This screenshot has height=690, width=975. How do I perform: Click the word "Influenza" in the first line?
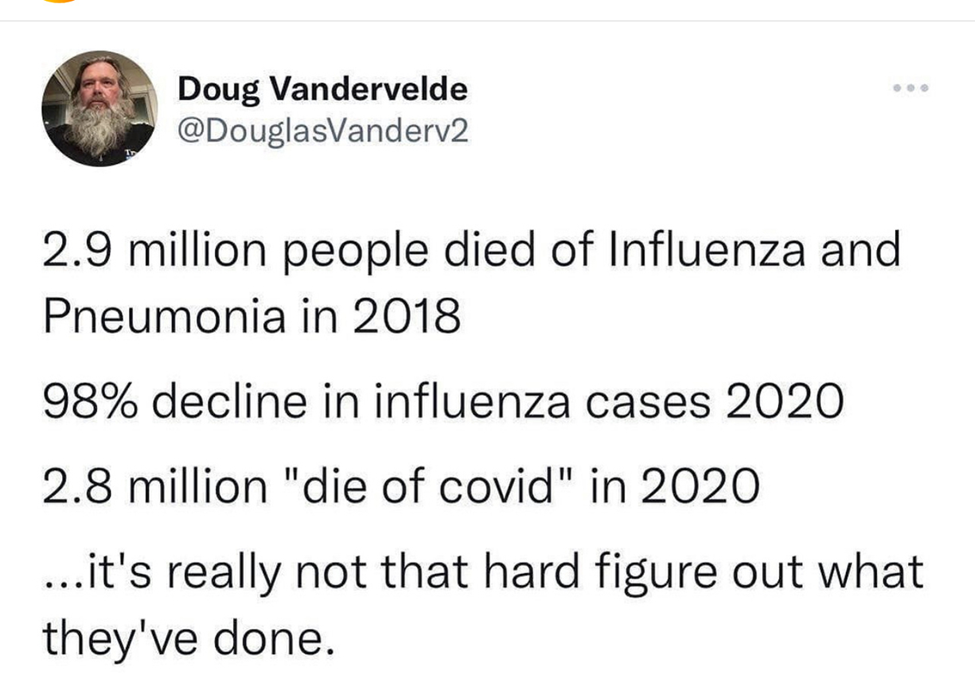click(700, 250)
